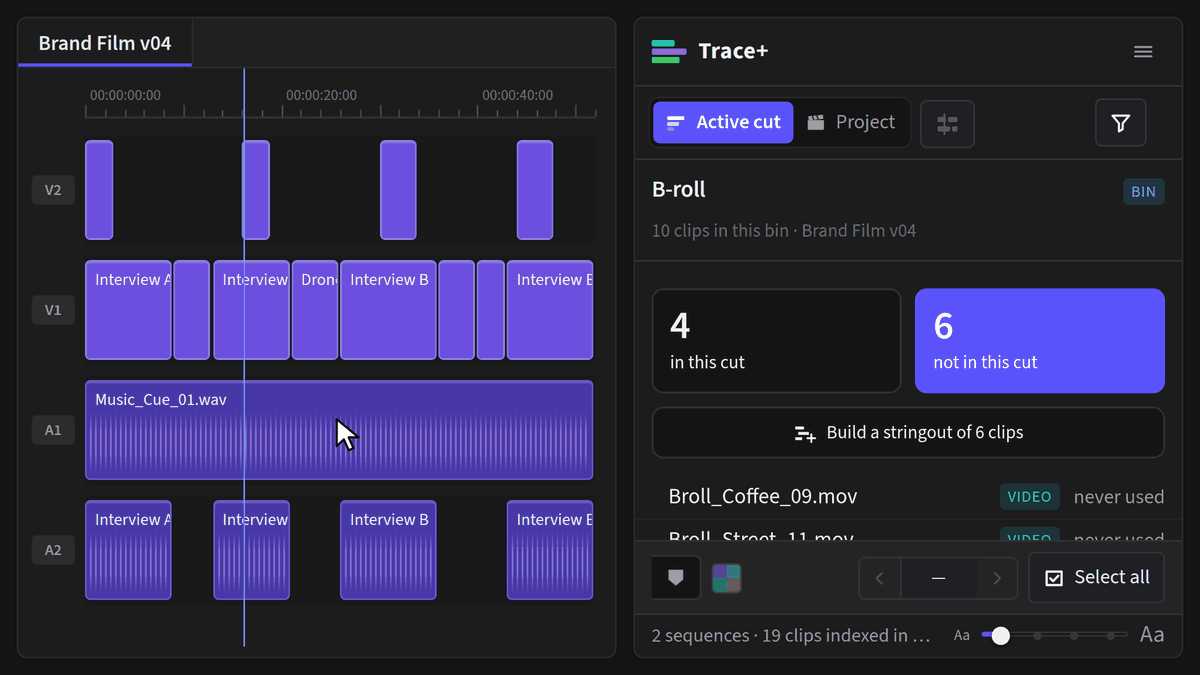Click the 00:00:40:00 timecode on the ruler

[x=517, y=95]
